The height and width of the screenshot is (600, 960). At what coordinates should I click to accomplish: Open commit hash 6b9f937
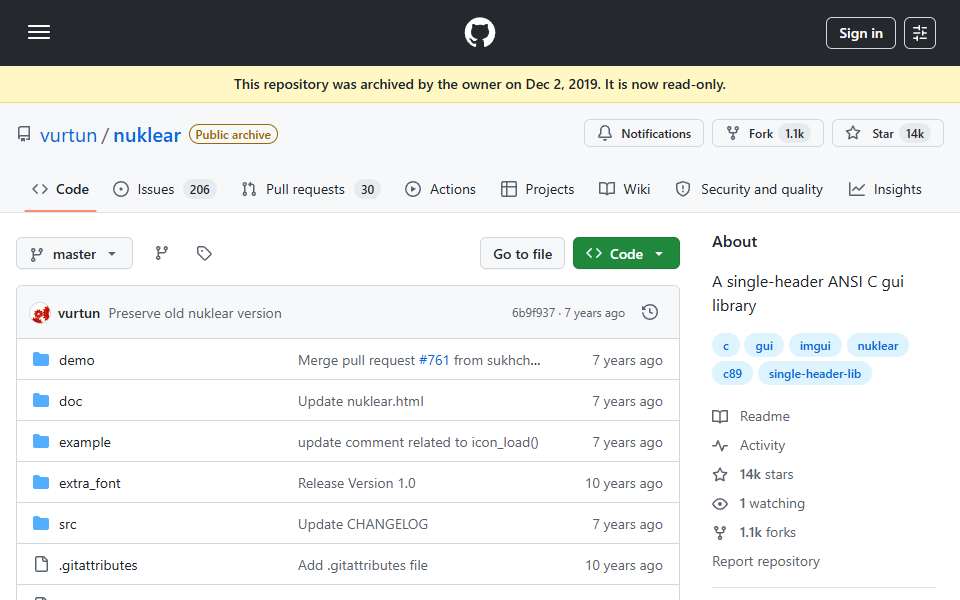(533, 313)
